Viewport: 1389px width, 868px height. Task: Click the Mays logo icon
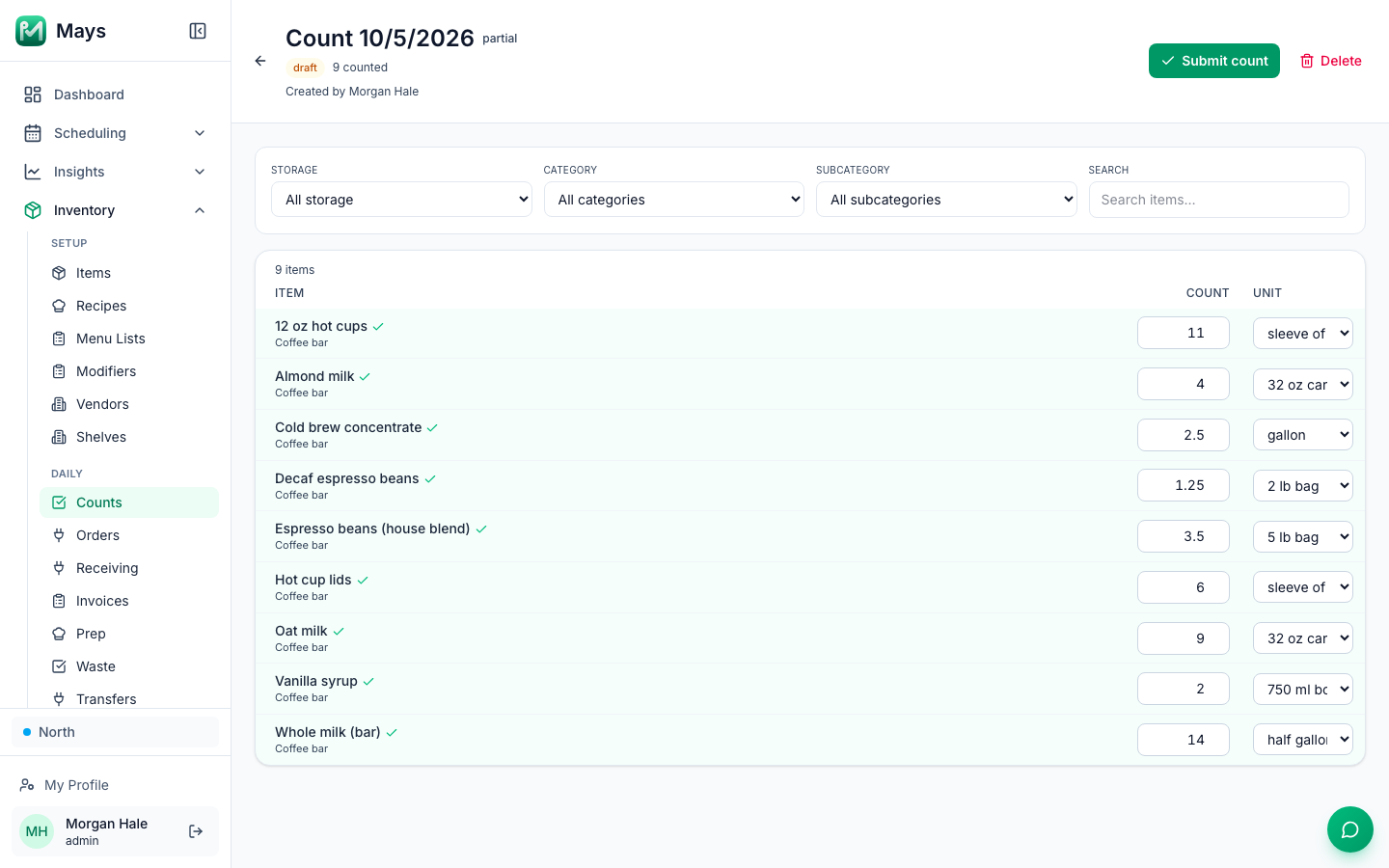(31, 31)
